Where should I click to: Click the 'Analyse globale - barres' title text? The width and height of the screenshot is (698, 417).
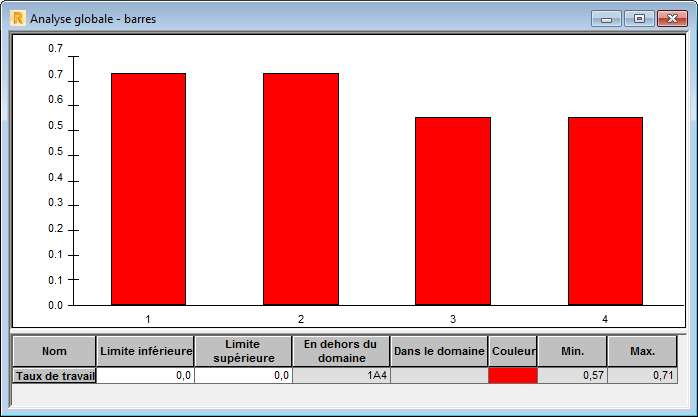(93, 19)
